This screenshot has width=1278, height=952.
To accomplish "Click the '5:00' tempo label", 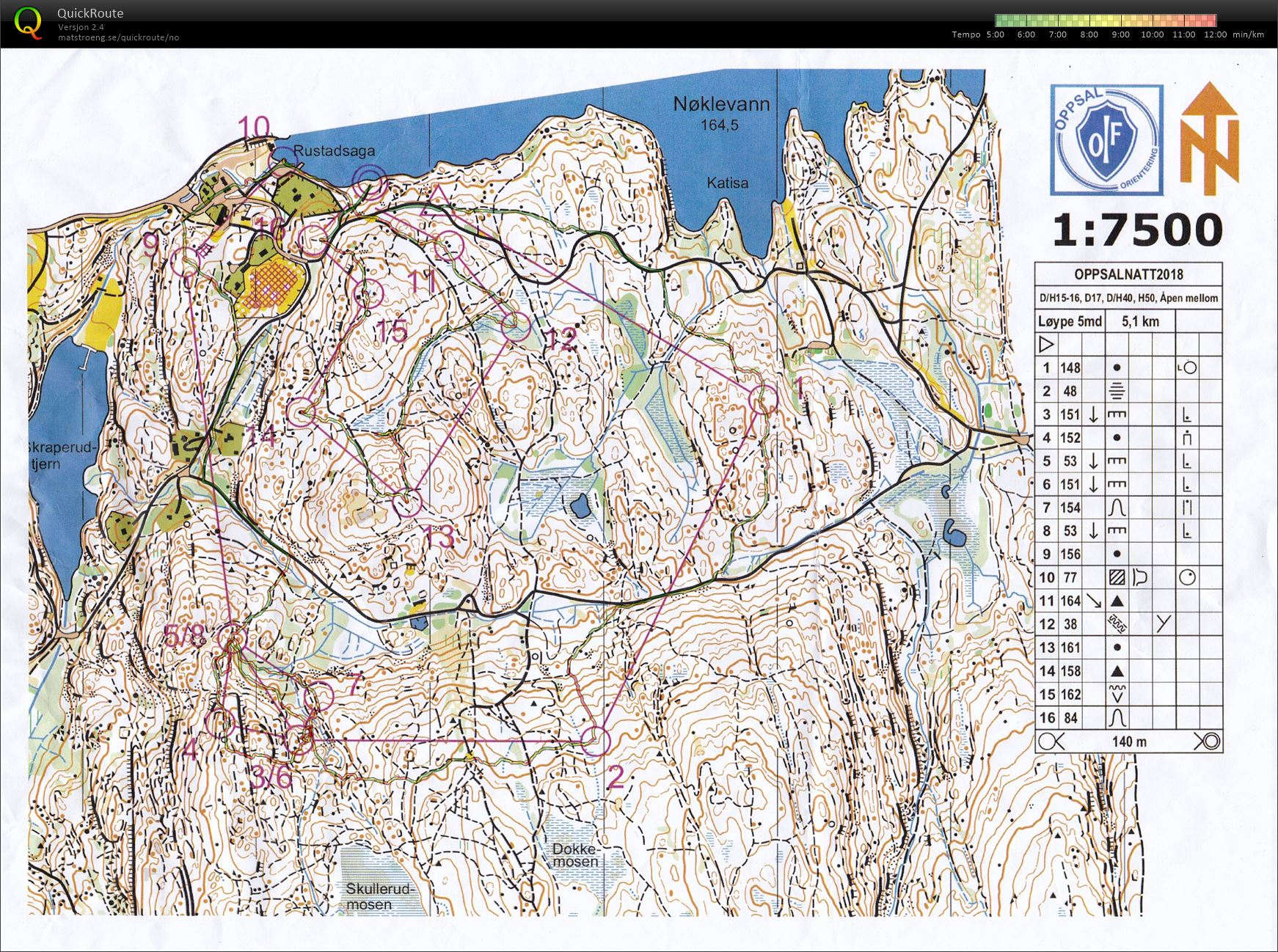I will coord(996,34).
